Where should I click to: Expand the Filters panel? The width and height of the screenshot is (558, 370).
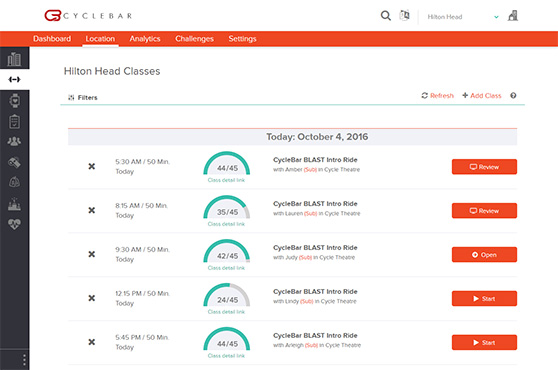83,97
